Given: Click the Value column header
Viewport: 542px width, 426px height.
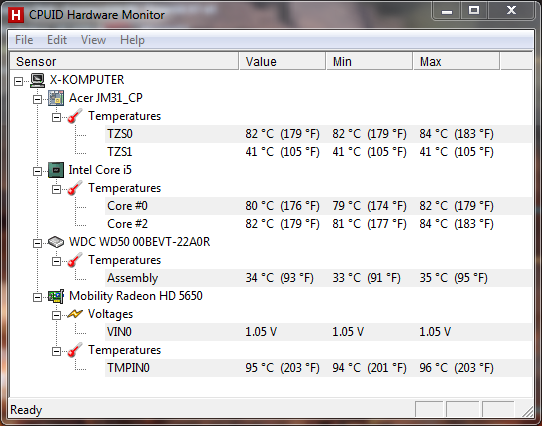Looking at the screenshot, I should click(282, 62).
